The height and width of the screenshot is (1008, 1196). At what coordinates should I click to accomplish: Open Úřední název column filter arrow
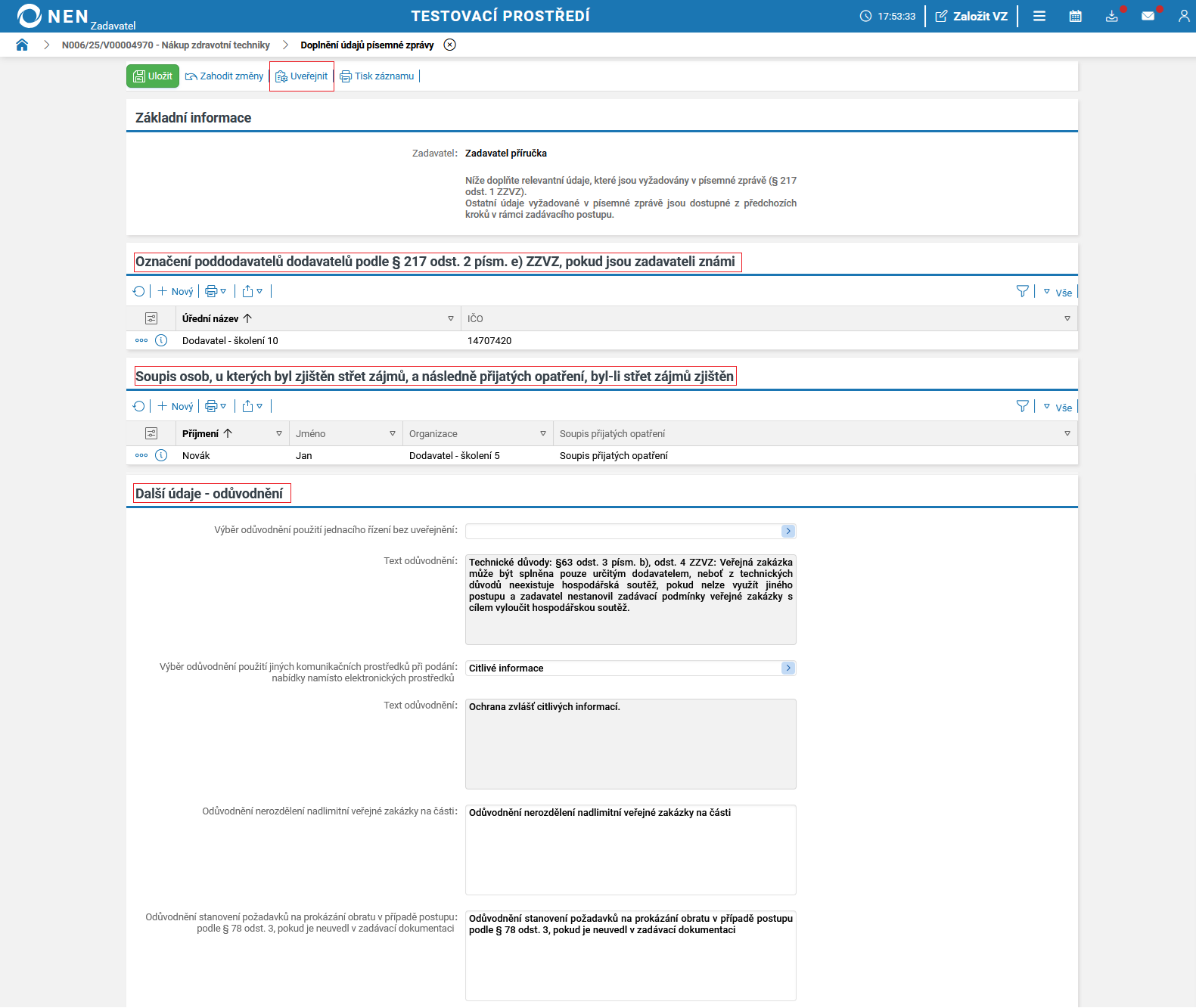pyautogui.click(x=451, y=318)
